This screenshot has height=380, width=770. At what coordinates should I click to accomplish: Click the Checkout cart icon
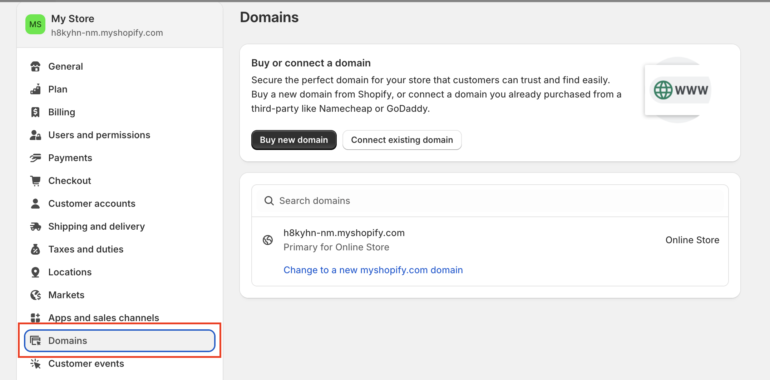point(35,181)
